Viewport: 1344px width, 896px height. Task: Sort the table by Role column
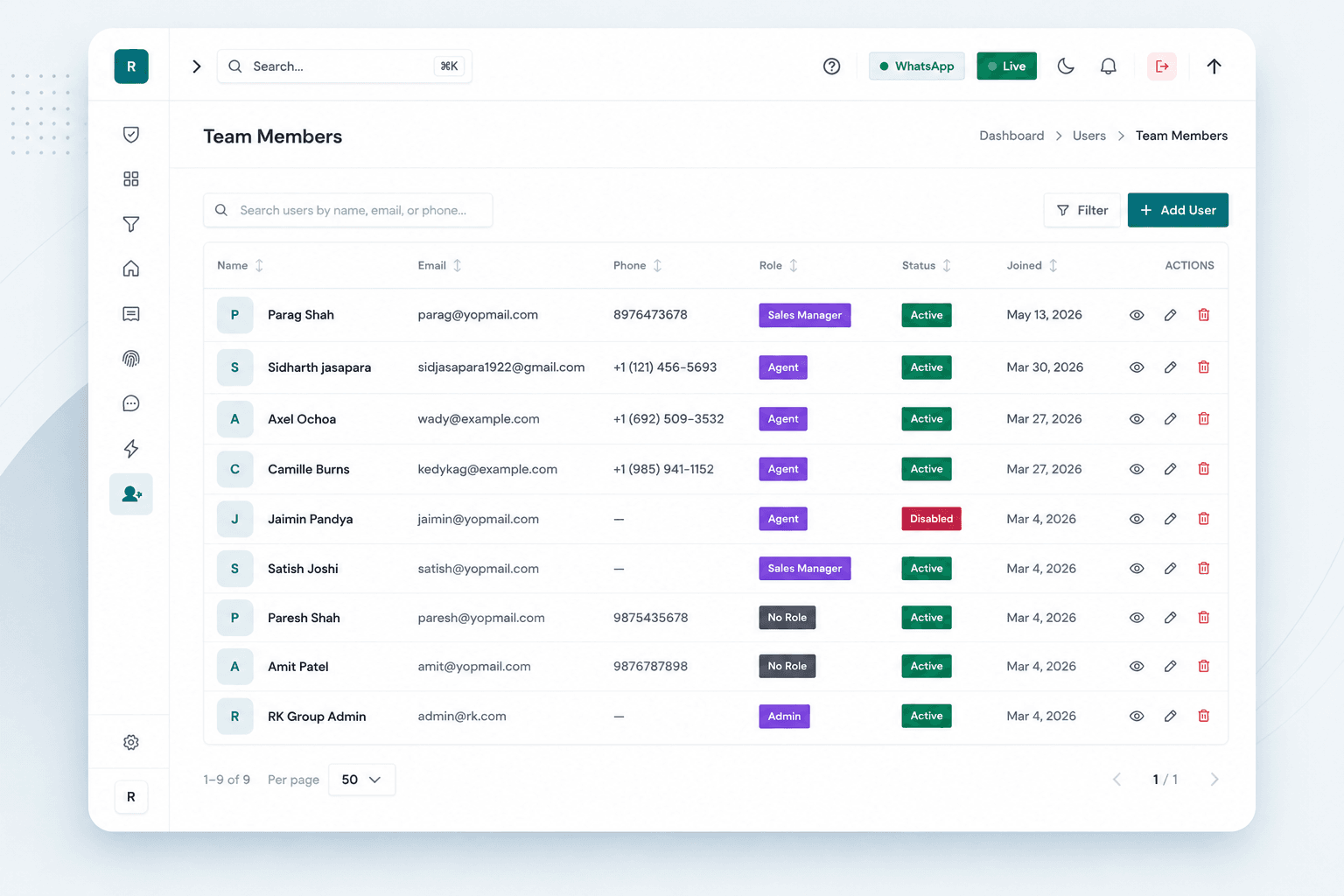point(778,265)
